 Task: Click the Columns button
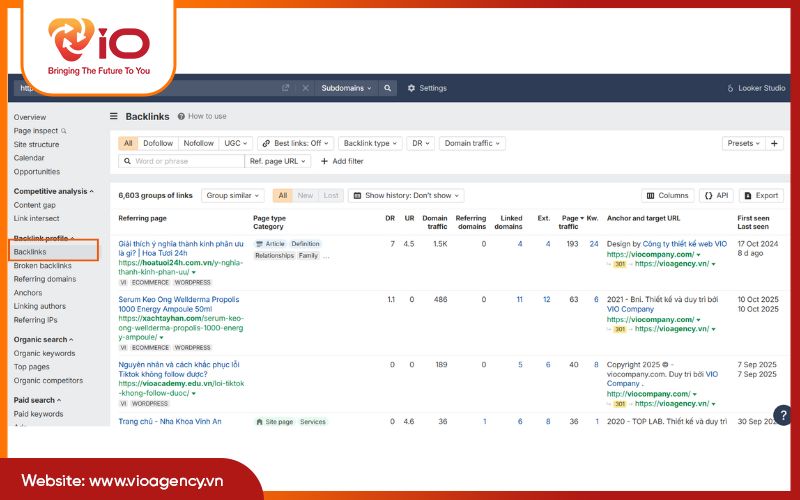pyautogui.click(x=668, y=196)
